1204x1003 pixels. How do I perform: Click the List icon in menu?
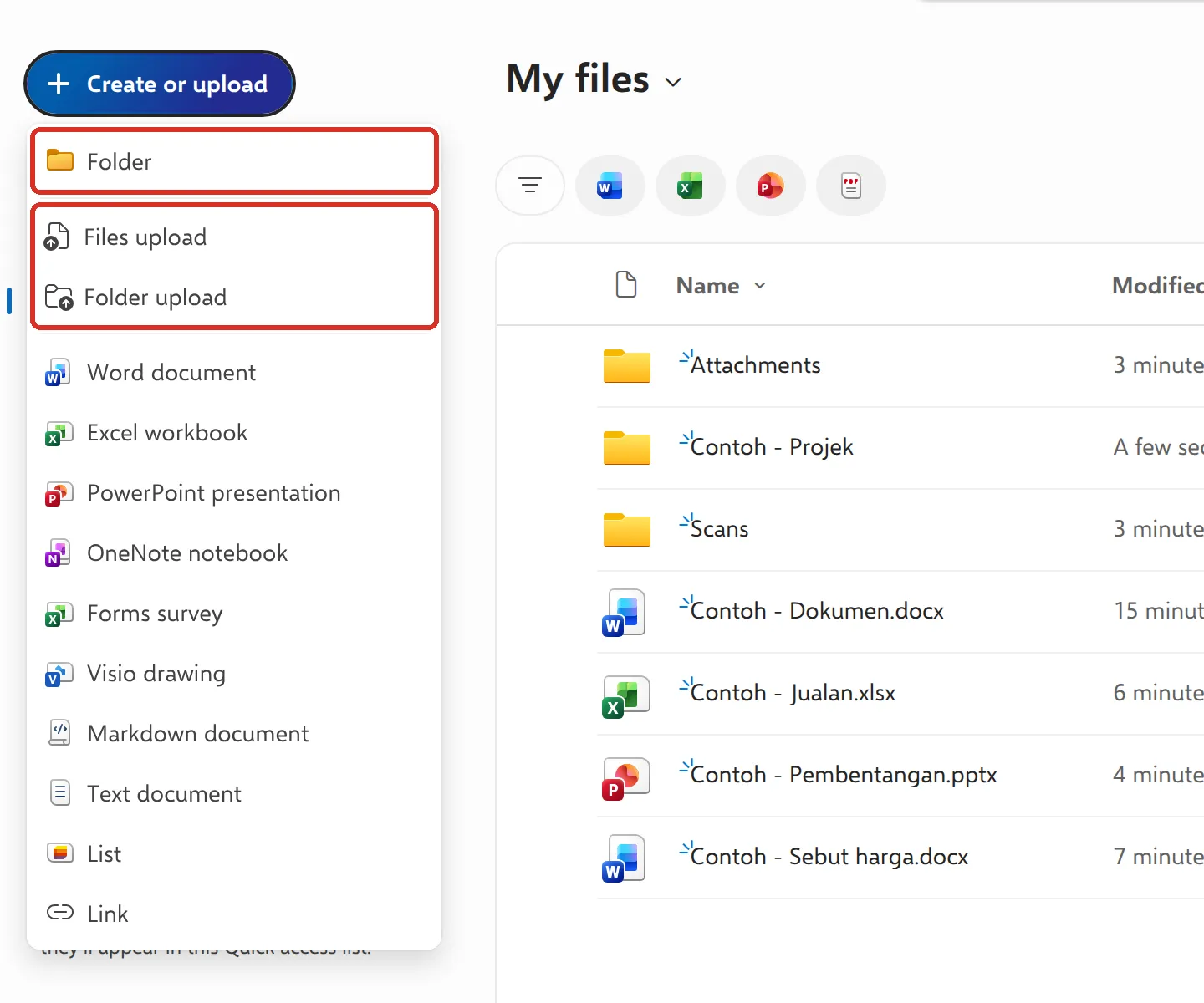pos(59,853)
